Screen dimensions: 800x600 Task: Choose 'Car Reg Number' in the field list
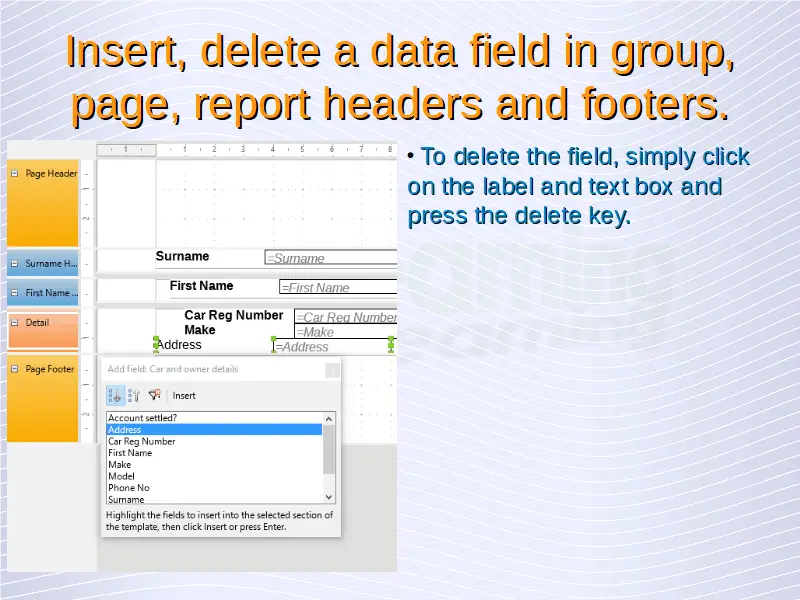tap(214, 441)
